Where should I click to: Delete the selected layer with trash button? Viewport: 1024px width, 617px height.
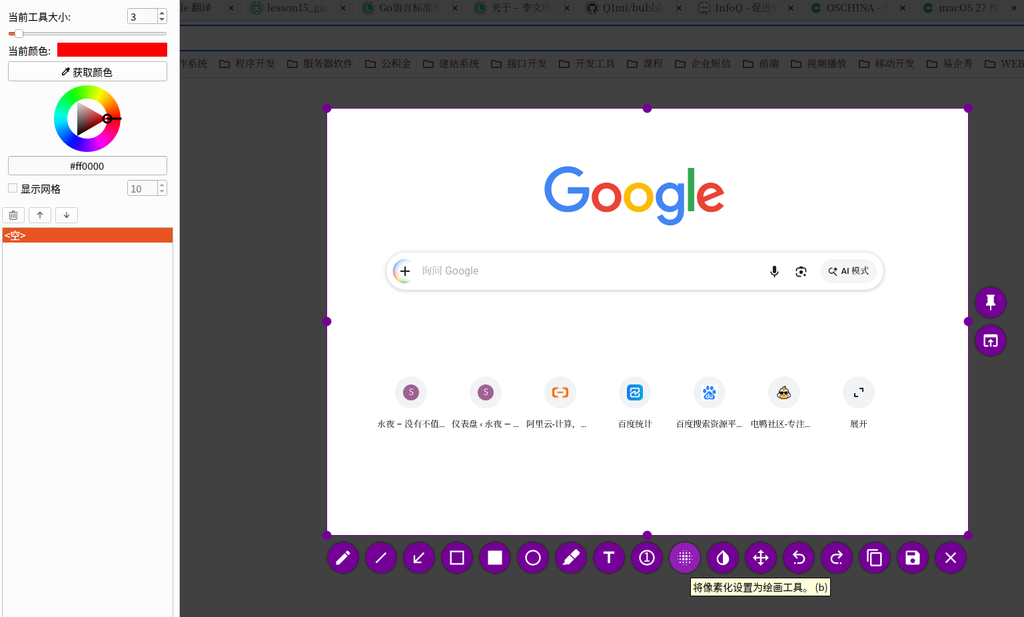(x=14, y=215)
